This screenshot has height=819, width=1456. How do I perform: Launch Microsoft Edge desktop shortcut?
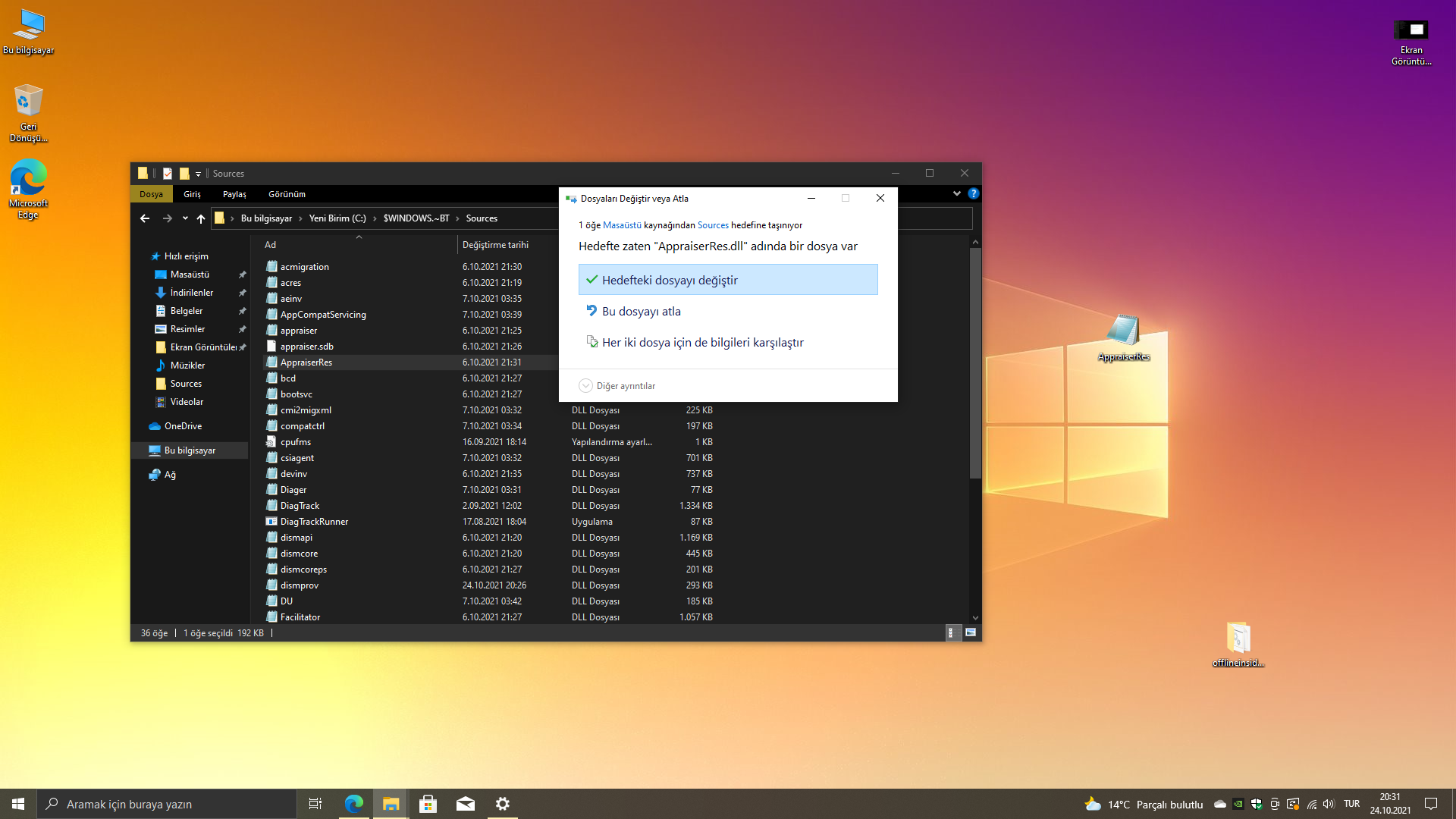click(x=28, y=189)
